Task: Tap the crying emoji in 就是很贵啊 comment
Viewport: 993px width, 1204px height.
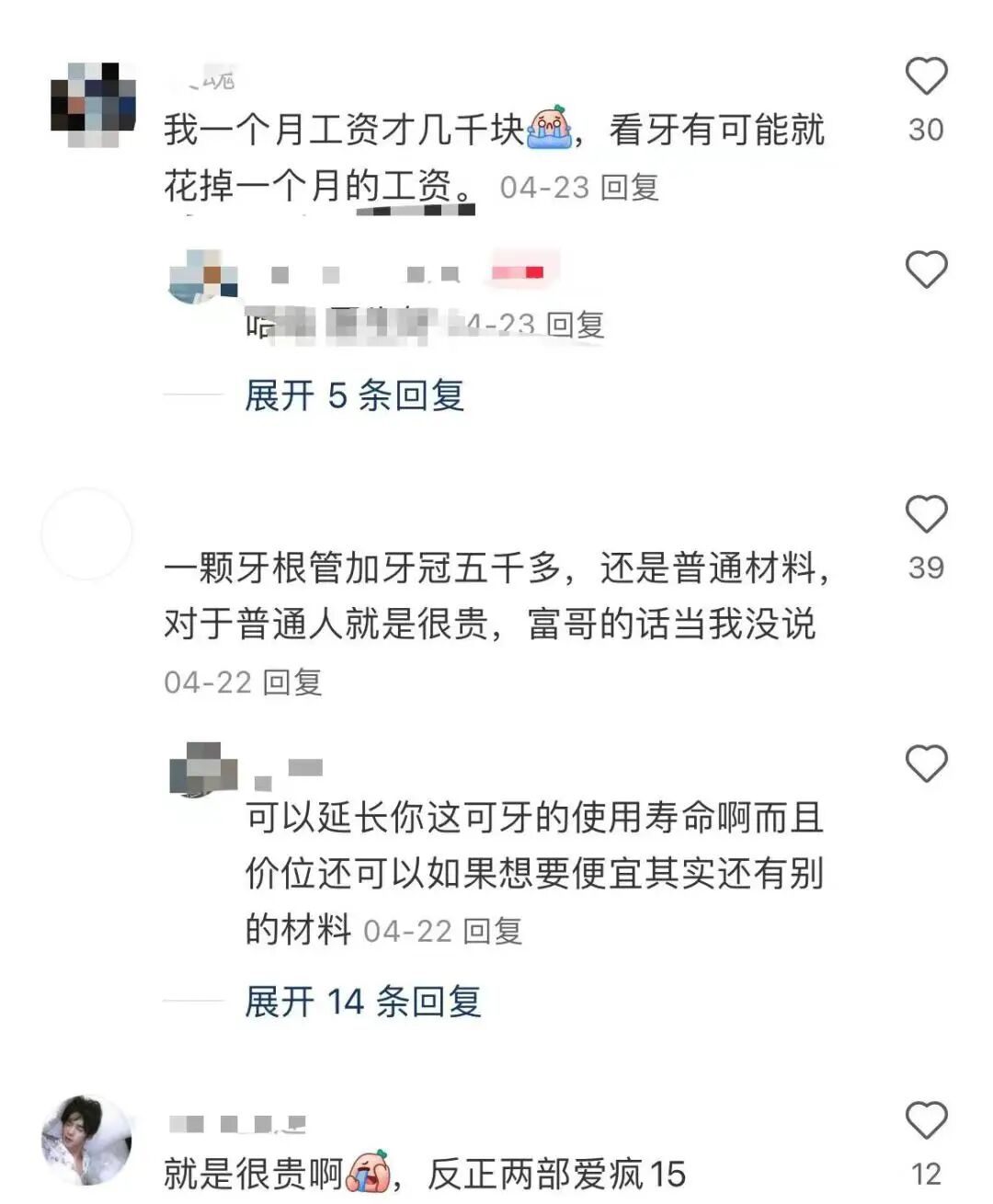Action: tap(368, 1172)
